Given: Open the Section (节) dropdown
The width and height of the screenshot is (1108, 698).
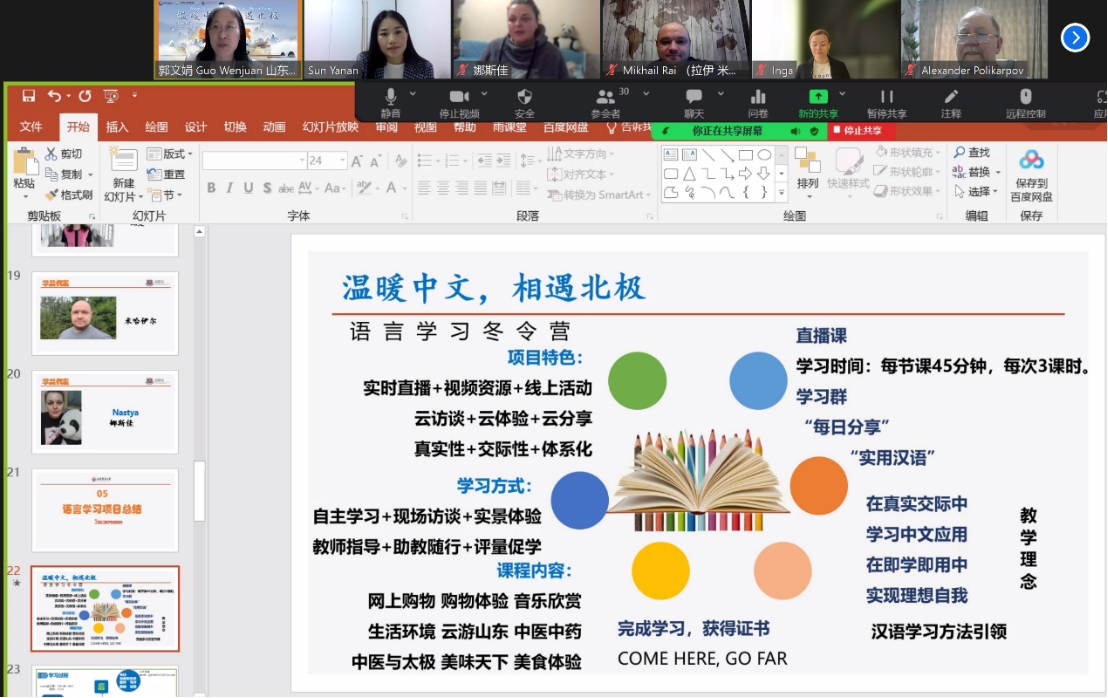Looking at the screenshot, I should [x=166, y=194].
